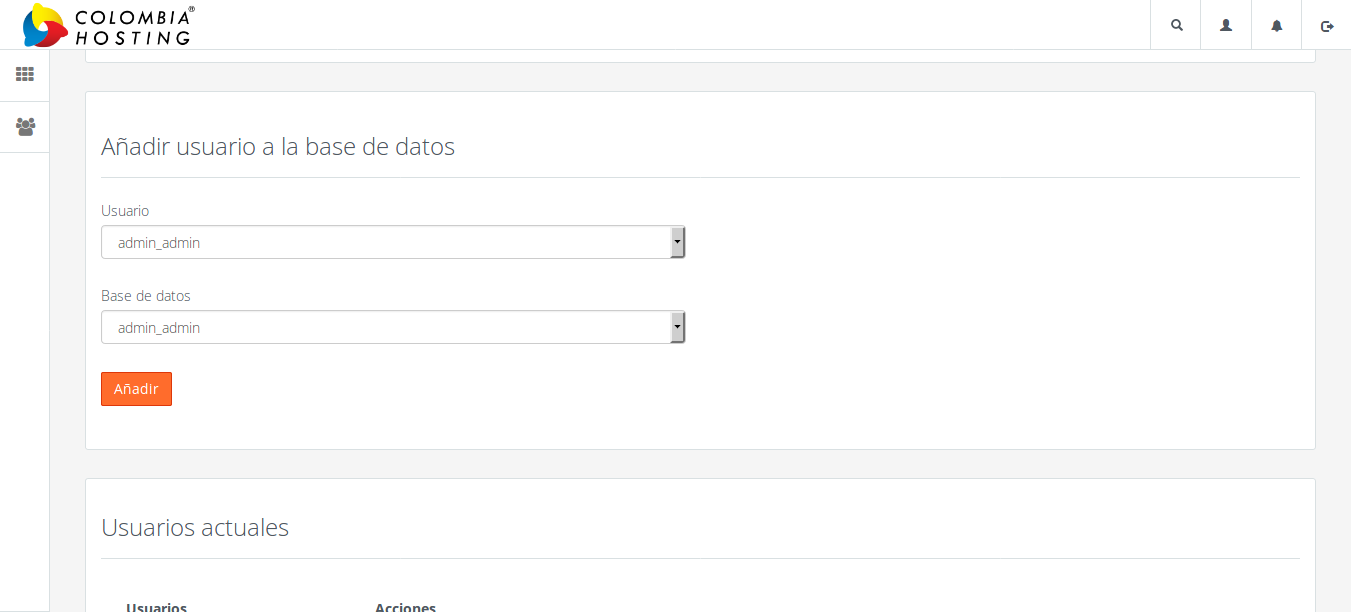Open the grid apps icon in sidebar
Viewport: 1351px width, 612px height.
point(25,74)
